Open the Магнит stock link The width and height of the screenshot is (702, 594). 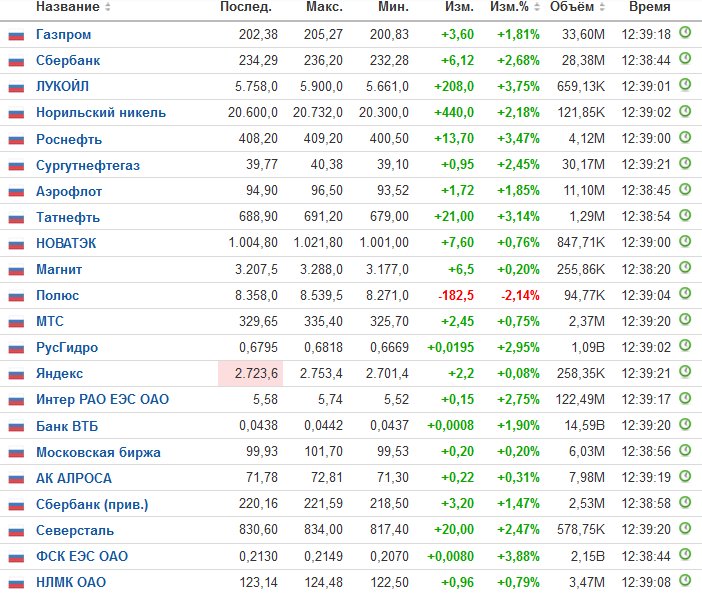[59, 269]
